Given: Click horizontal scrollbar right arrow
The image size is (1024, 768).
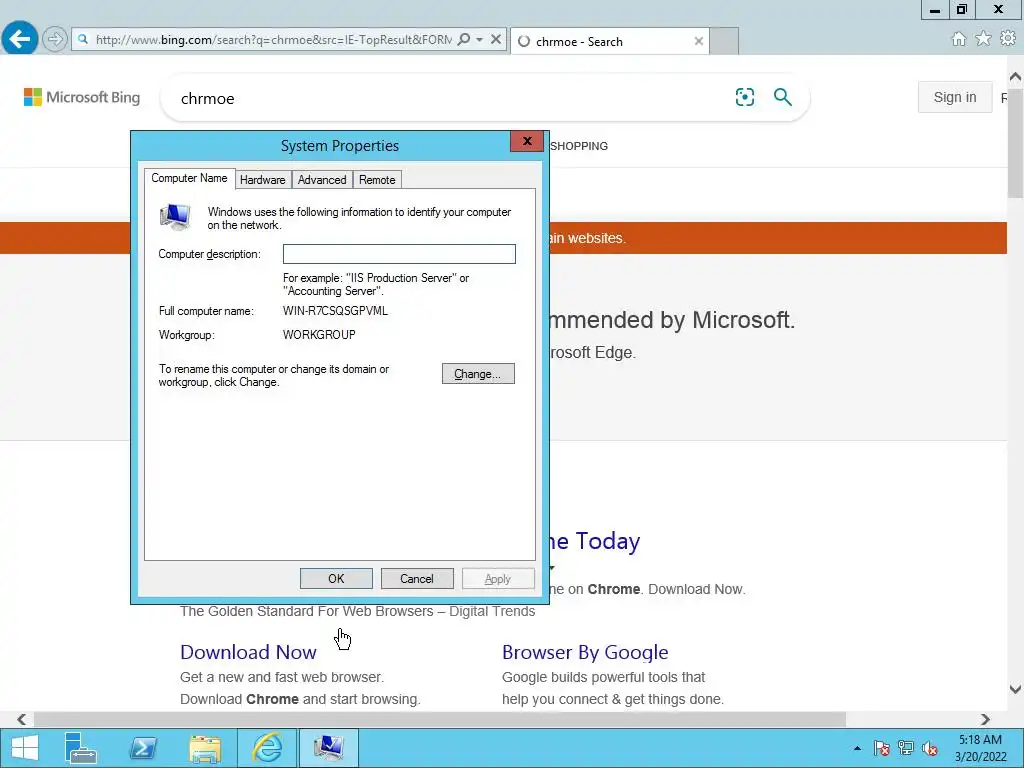Looking at the screenshot, I should point(985,719).
